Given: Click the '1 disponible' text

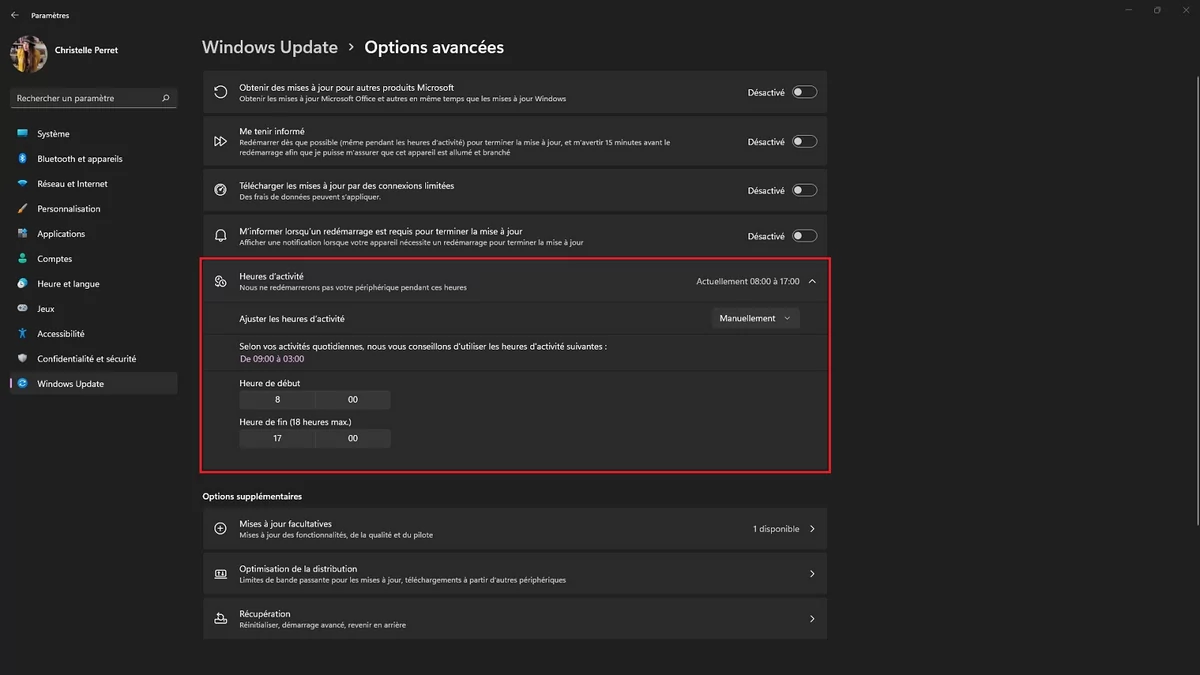Looking at the screenshot, I should pos(776,529).
